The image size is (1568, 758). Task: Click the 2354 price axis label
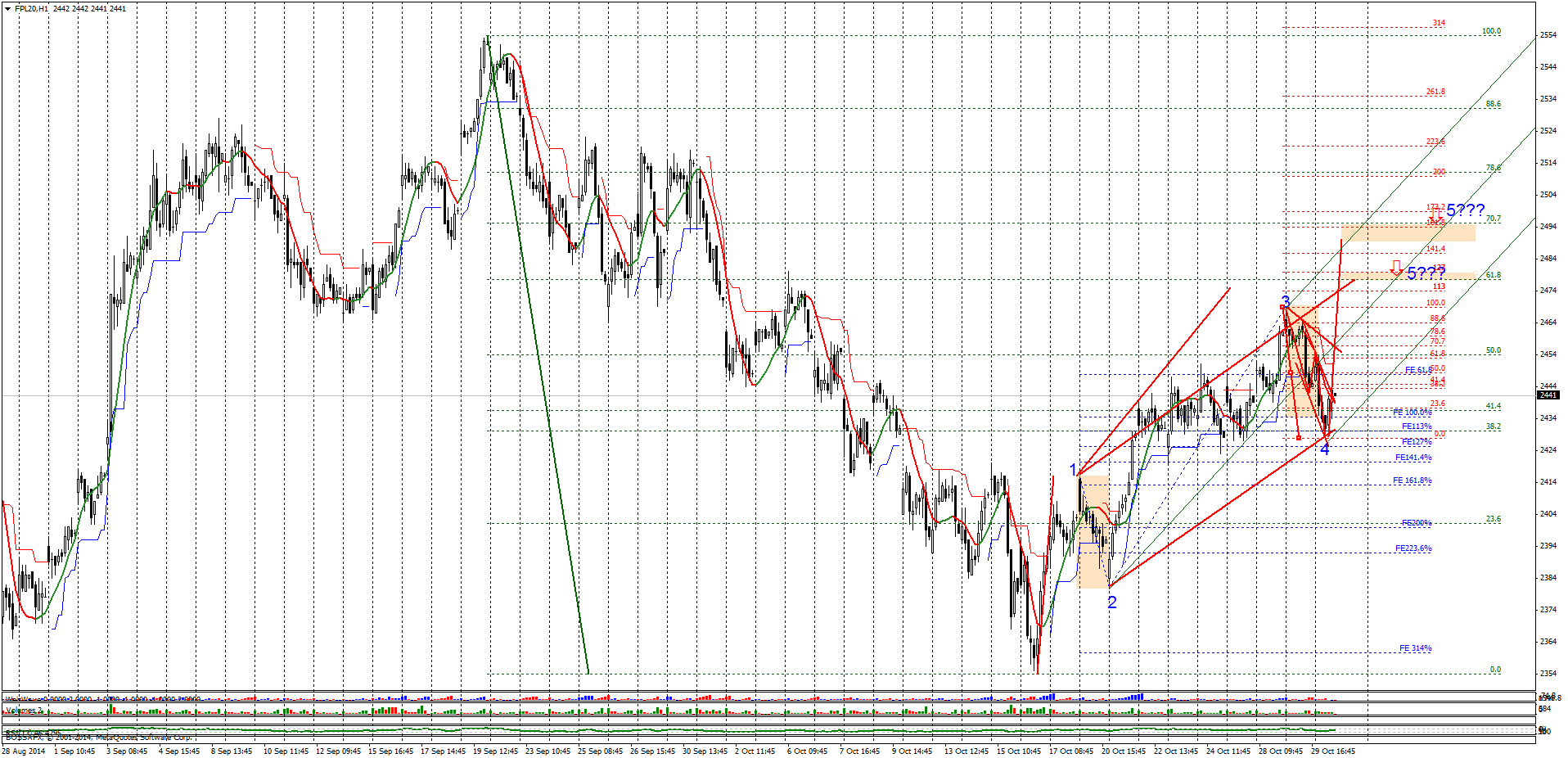(1548, 674)
